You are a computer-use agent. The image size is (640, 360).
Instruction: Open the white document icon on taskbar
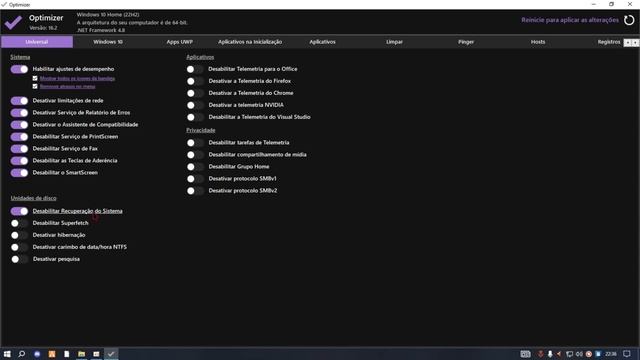(x=67, y=354)
